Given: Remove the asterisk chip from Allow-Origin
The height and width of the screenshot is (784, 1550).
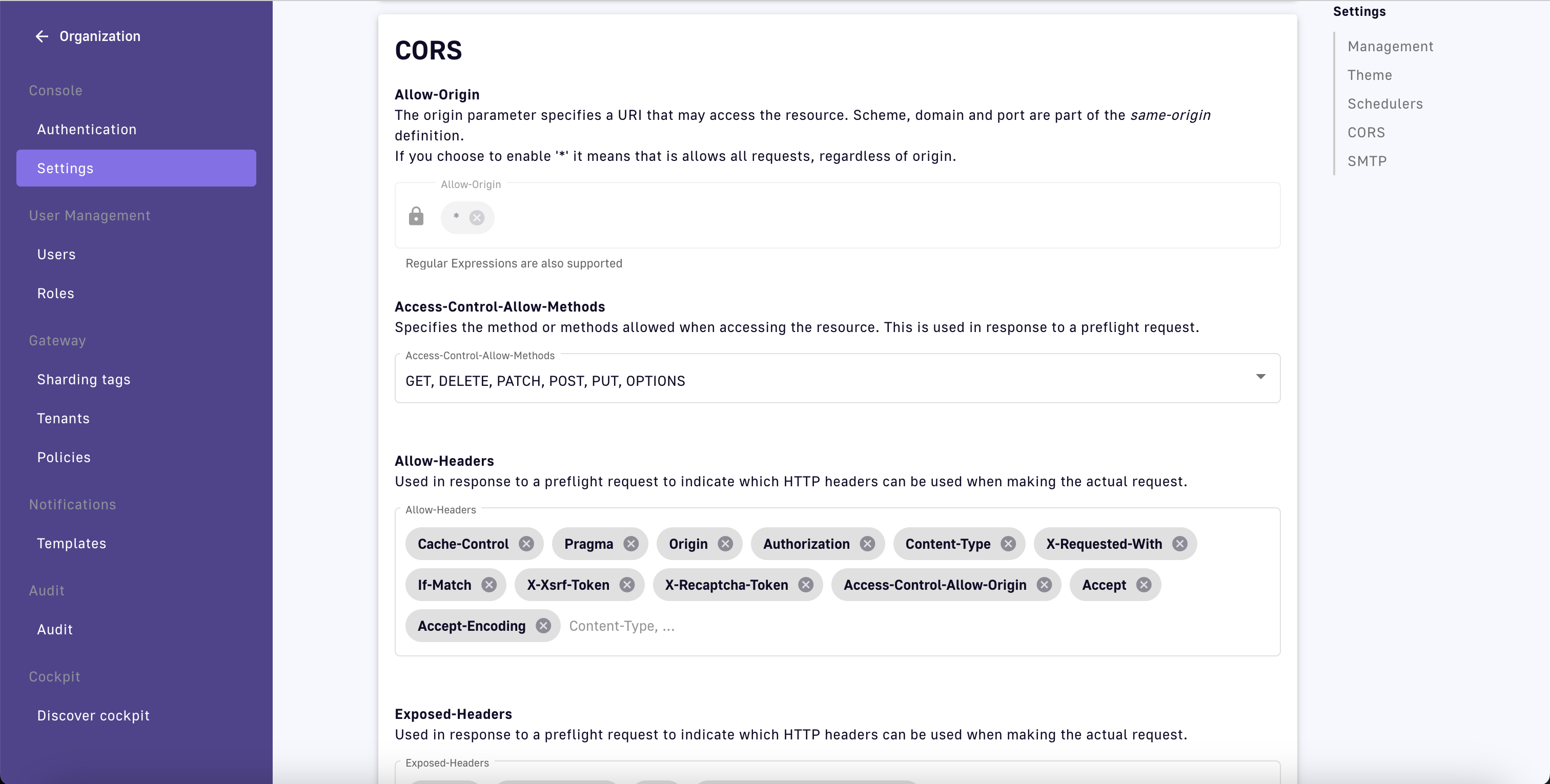Looking at the screenshot, I should click(477, 218).
